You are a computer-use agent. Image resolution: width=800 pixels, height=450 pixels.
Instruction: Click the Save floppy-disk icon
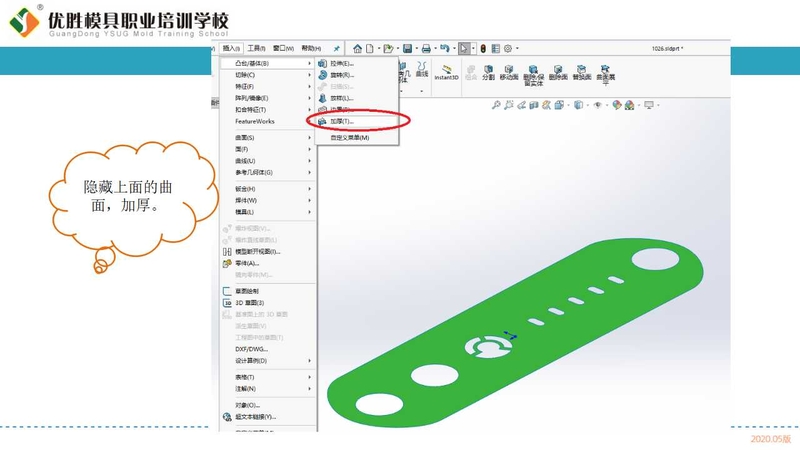pos(407,48)
